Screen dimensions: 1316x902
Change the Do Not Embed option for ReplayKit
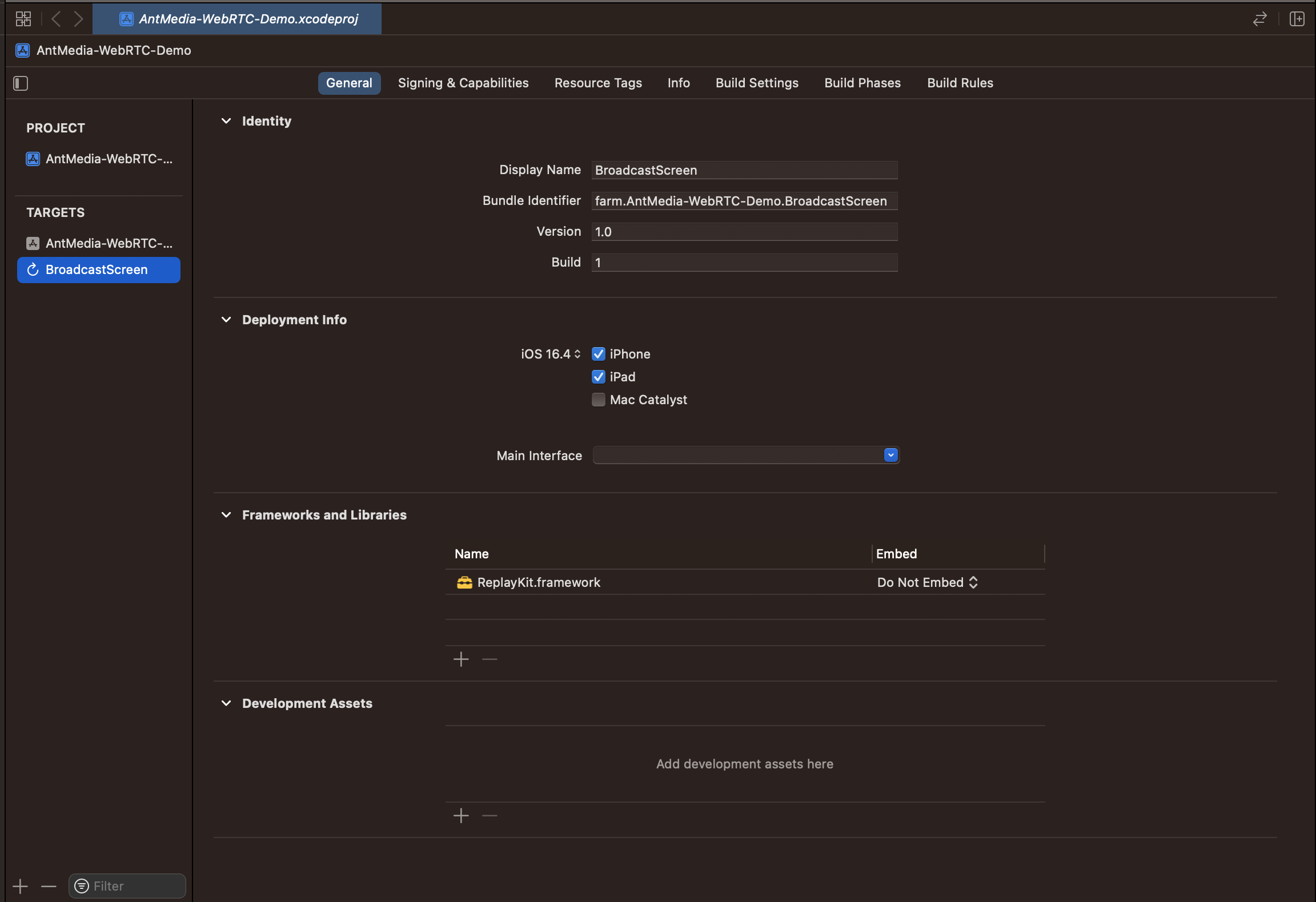click(x=928, y=582)
